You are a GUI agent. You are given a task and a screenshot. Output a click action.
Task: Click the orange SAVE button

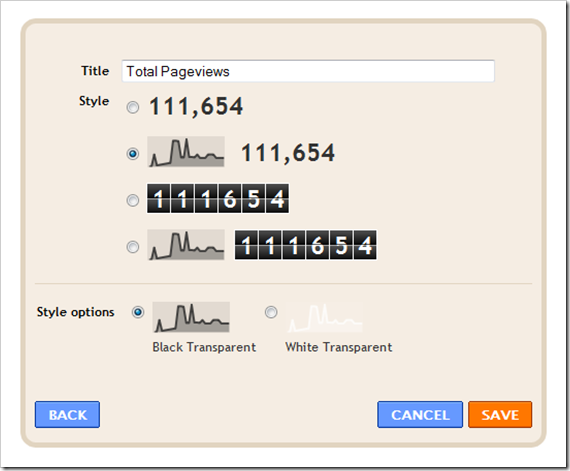500,415
